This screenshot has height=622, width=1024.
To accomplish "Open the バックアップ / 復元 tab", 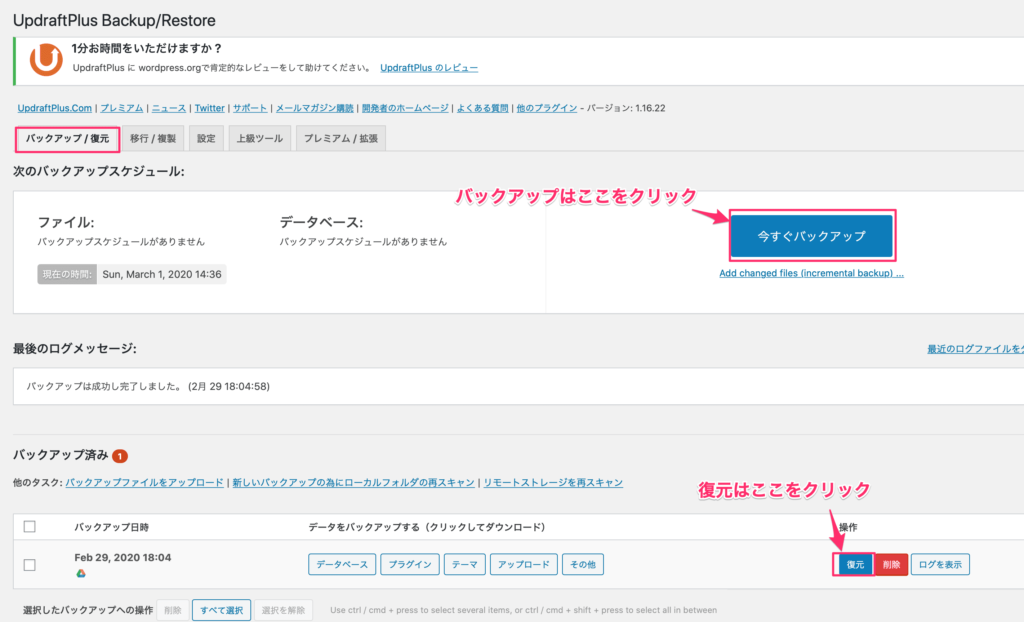I will click(x=68, y=139).
